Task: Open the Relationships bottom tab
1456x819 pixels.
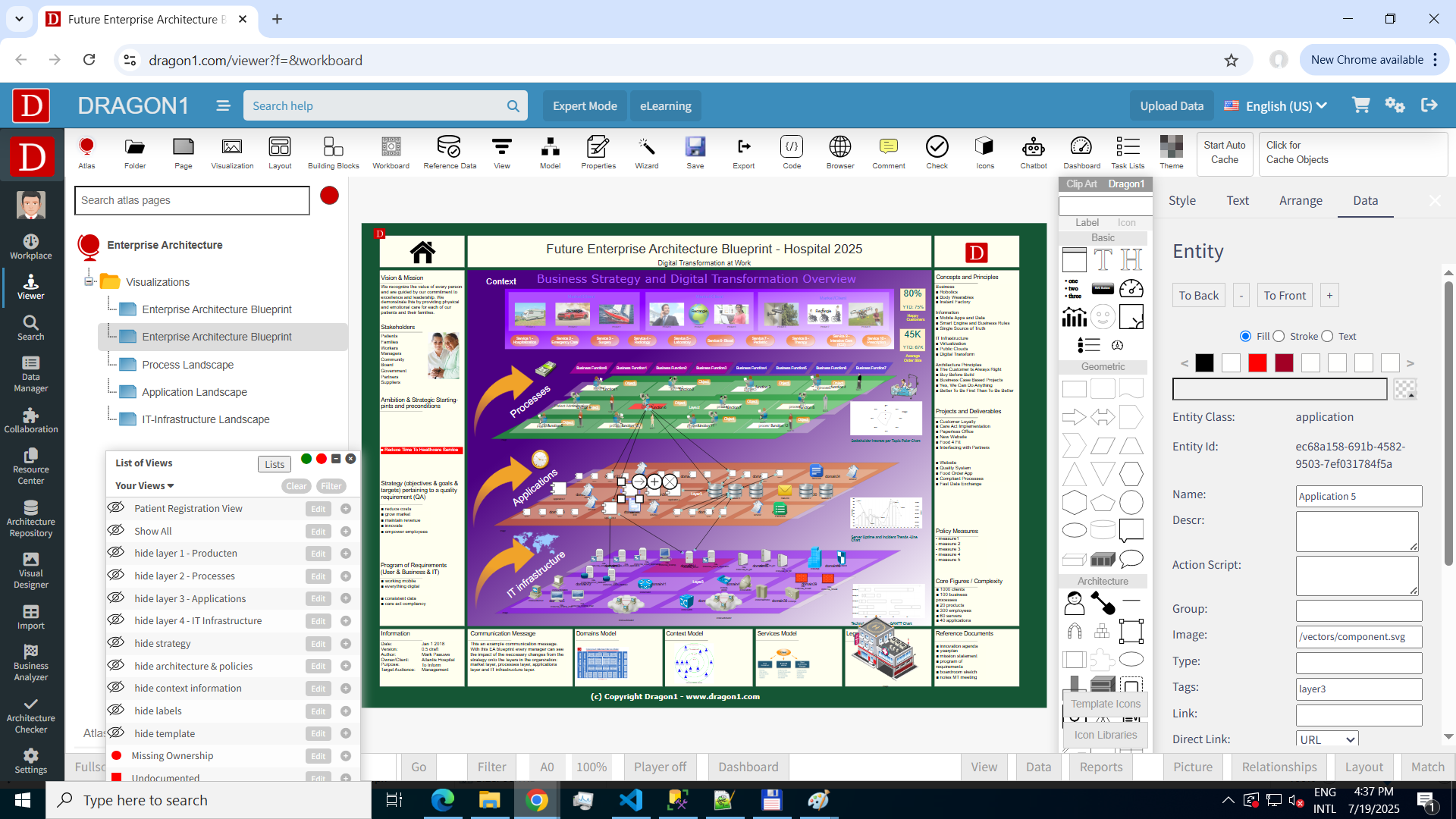Action: click(x=1279, y=767)
